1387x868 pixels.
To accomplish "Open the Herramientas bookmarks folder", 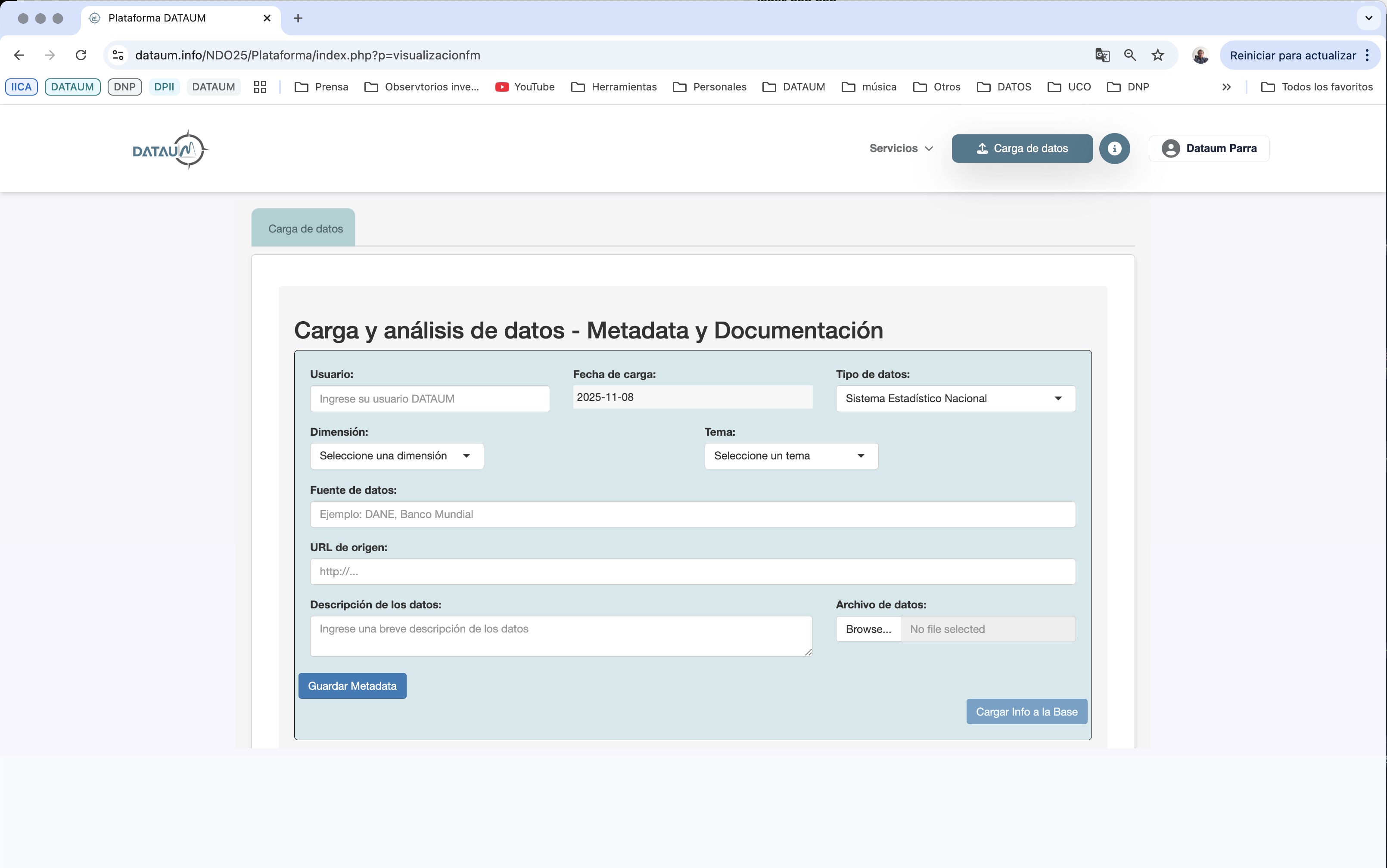I will [x=613, y=87].
